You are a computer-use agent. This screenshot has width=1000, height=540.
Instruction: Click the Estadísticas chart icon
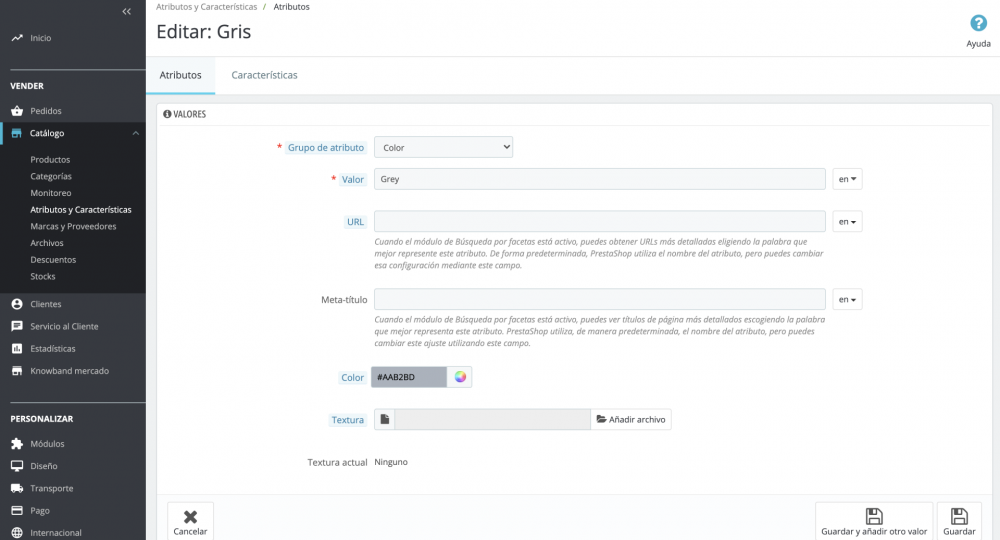17,349
